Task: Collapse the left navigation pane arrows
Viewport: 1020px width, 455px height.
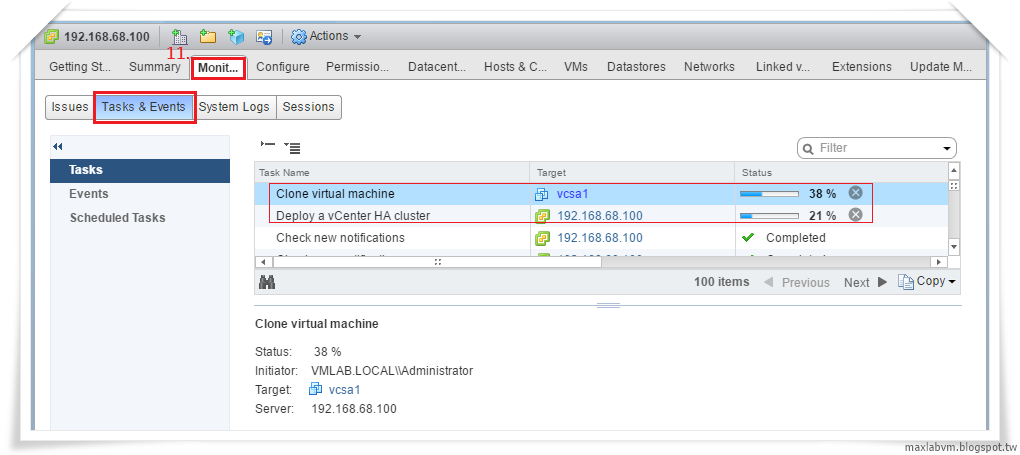Action: tap(57, 146)
